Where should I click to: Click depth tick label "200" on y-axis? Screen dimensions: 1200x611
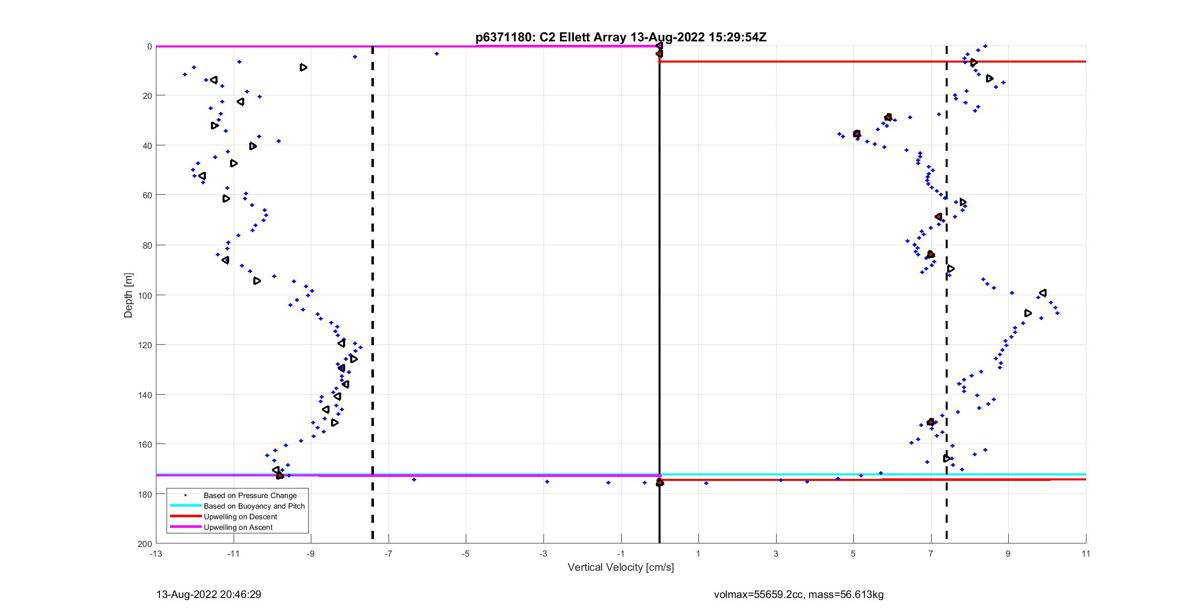144,543
